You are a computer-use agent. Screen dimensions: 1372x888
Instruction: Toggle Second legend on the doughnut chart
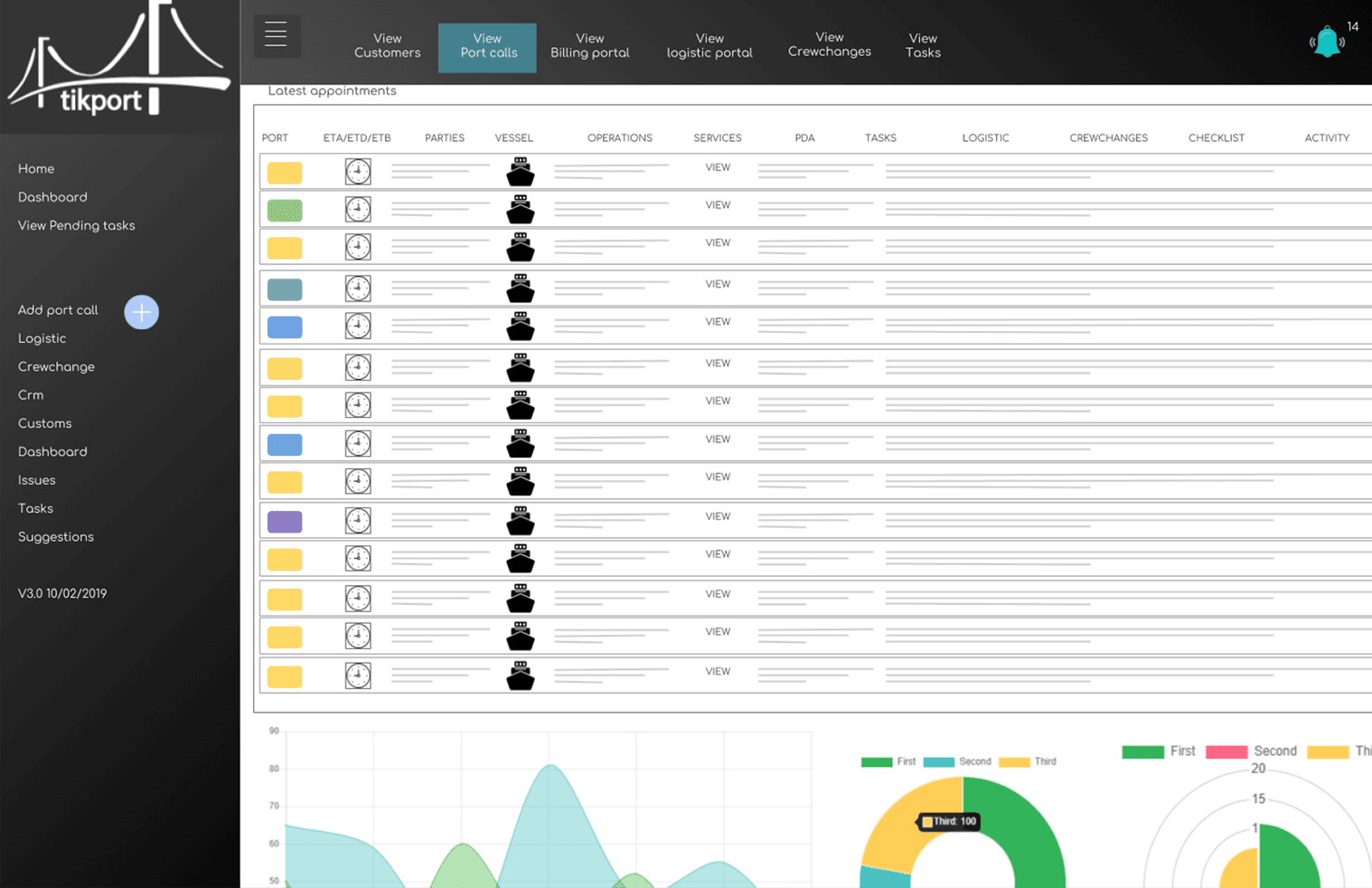(957, 761)
